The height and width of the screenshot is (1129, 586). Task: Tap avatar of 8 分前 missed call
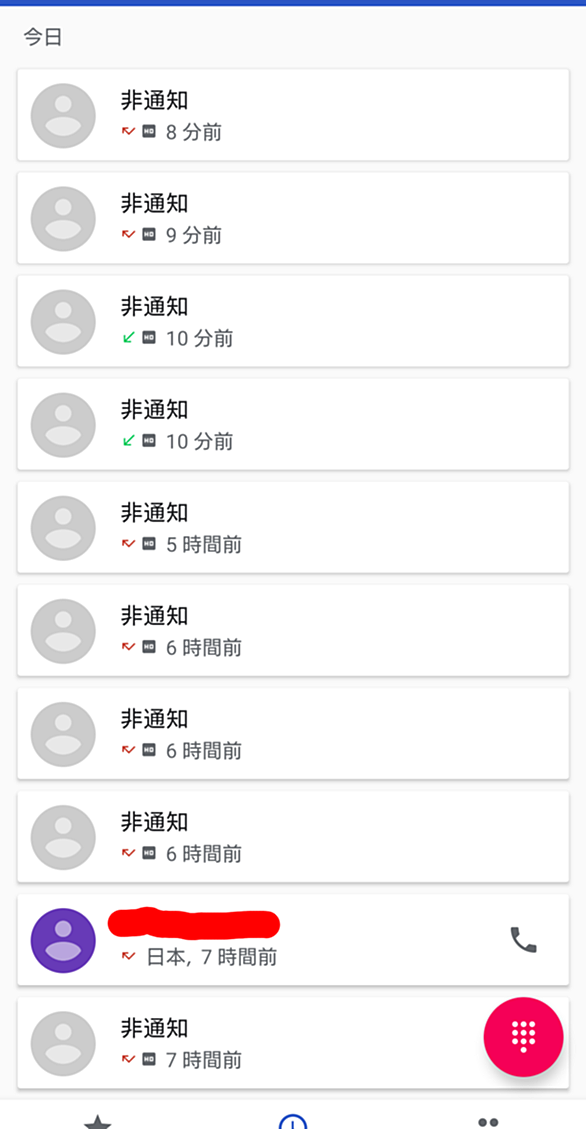tap(63, 116)
